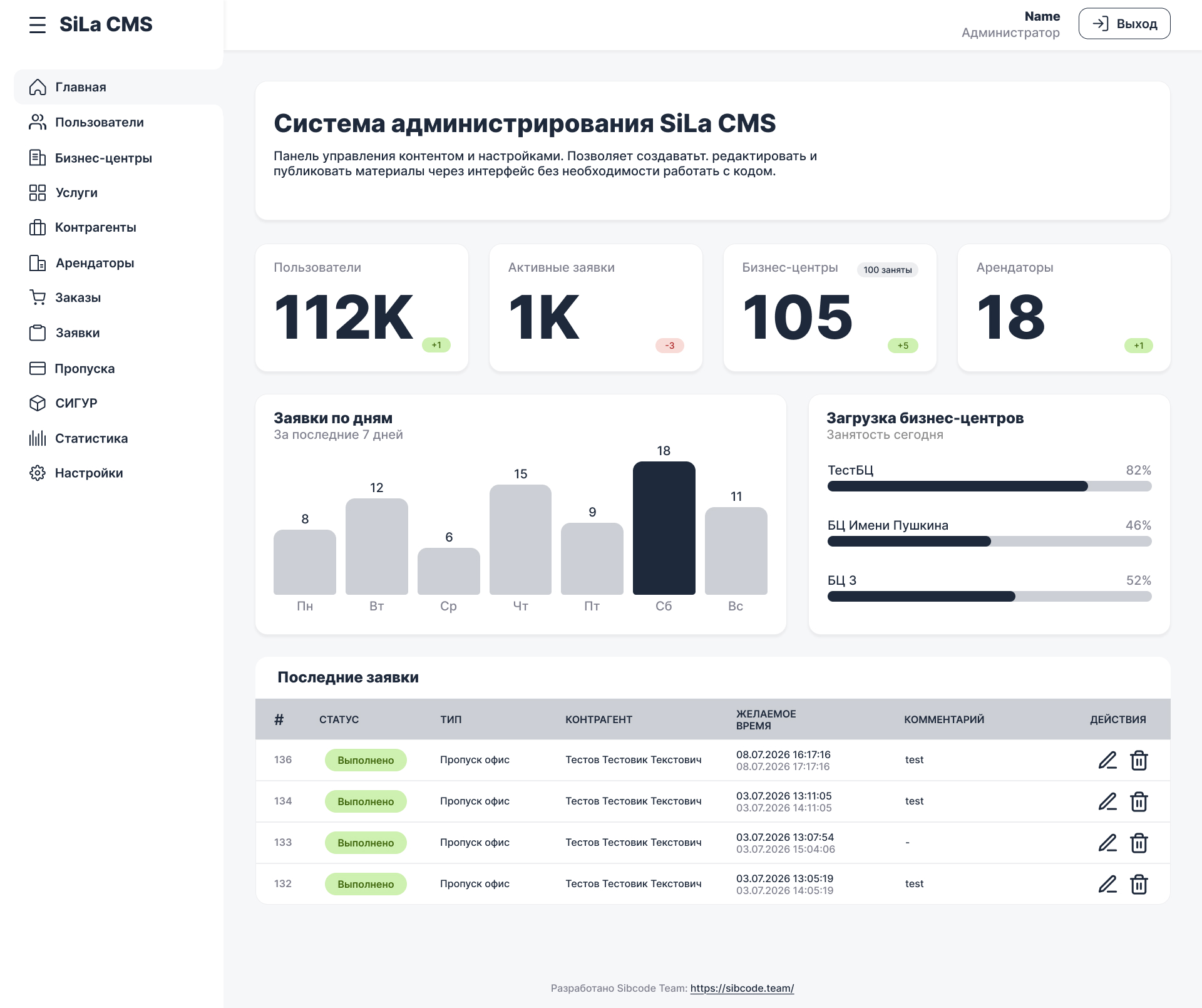Click the Бизнес-центры 105 stat card
The height and width of the screenshot is (1008, 1202).
tap(830, 307)
